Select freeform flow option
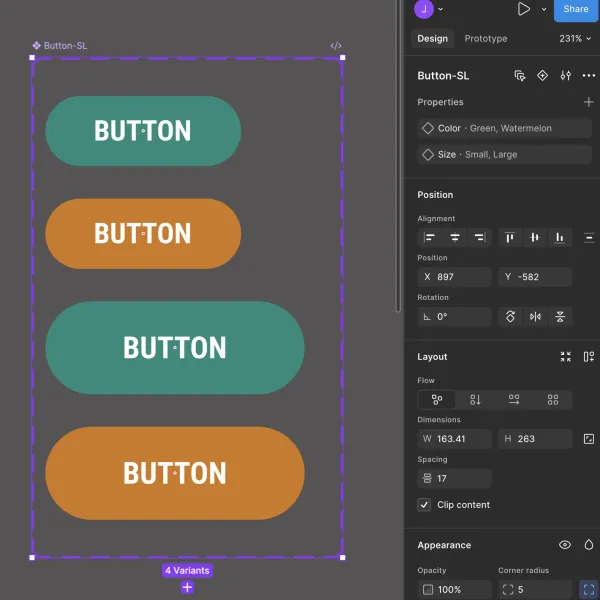This screenshot has height=600, width=600. tap(437, 400)
